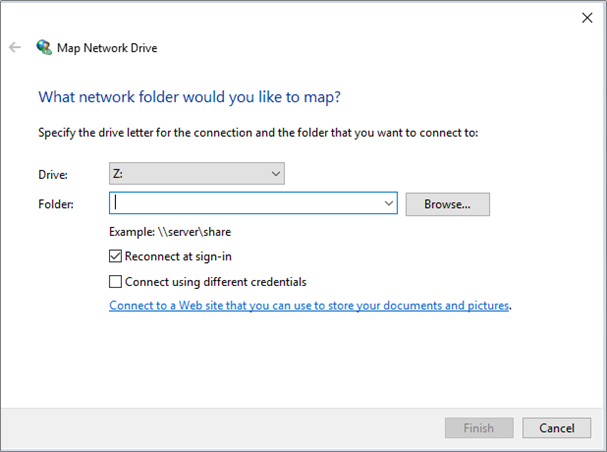Click the Map Network Drive globe icon

click(x=44, y=47)
